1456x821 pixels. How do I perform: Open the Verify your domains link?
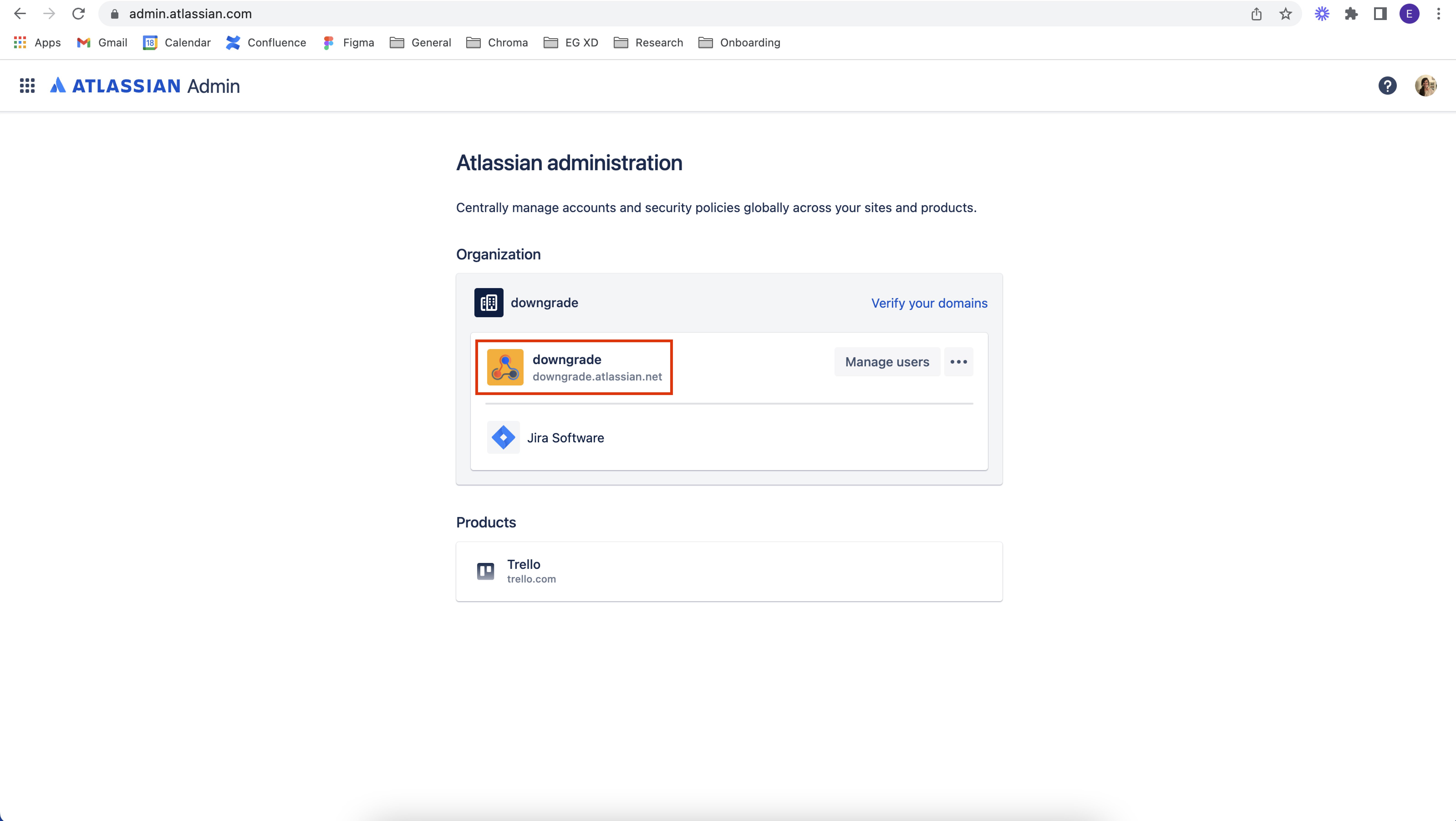pos(929,303)
